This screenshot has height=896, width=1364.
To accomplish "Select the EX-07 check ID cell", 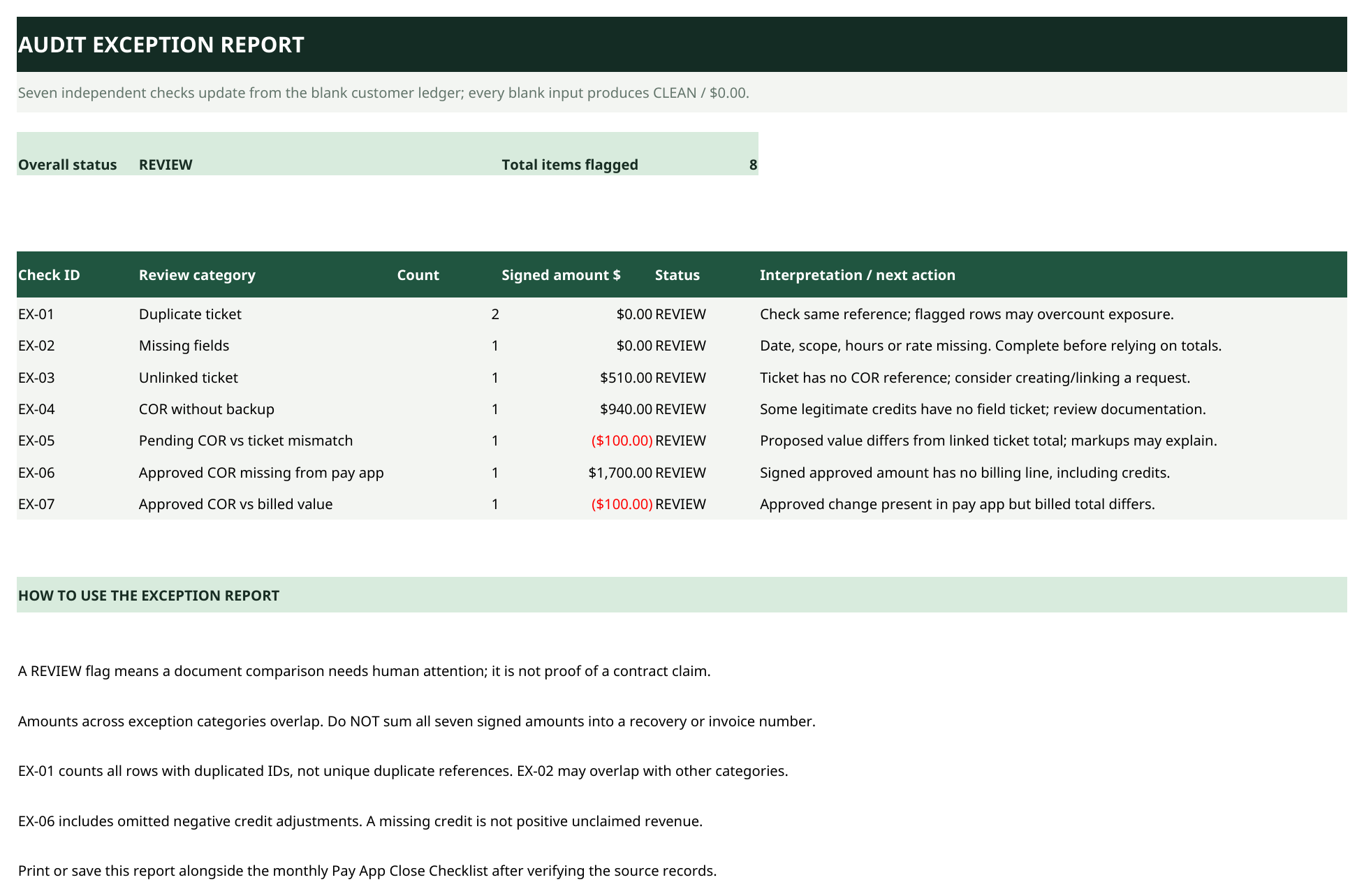I will pos(36,504).
